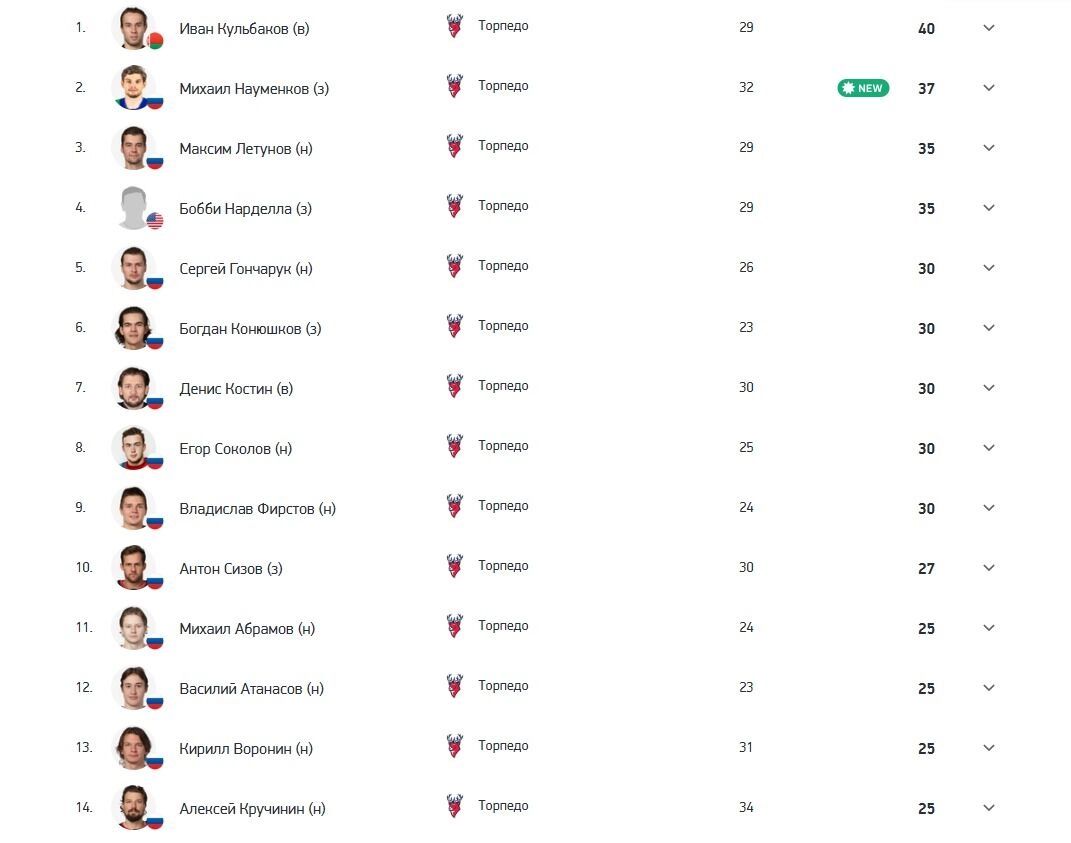The width and height of the screenshot is (1071, 843).
Task: Click placeholder avatar of Бобби Нарделла
Action: point(133,208)
